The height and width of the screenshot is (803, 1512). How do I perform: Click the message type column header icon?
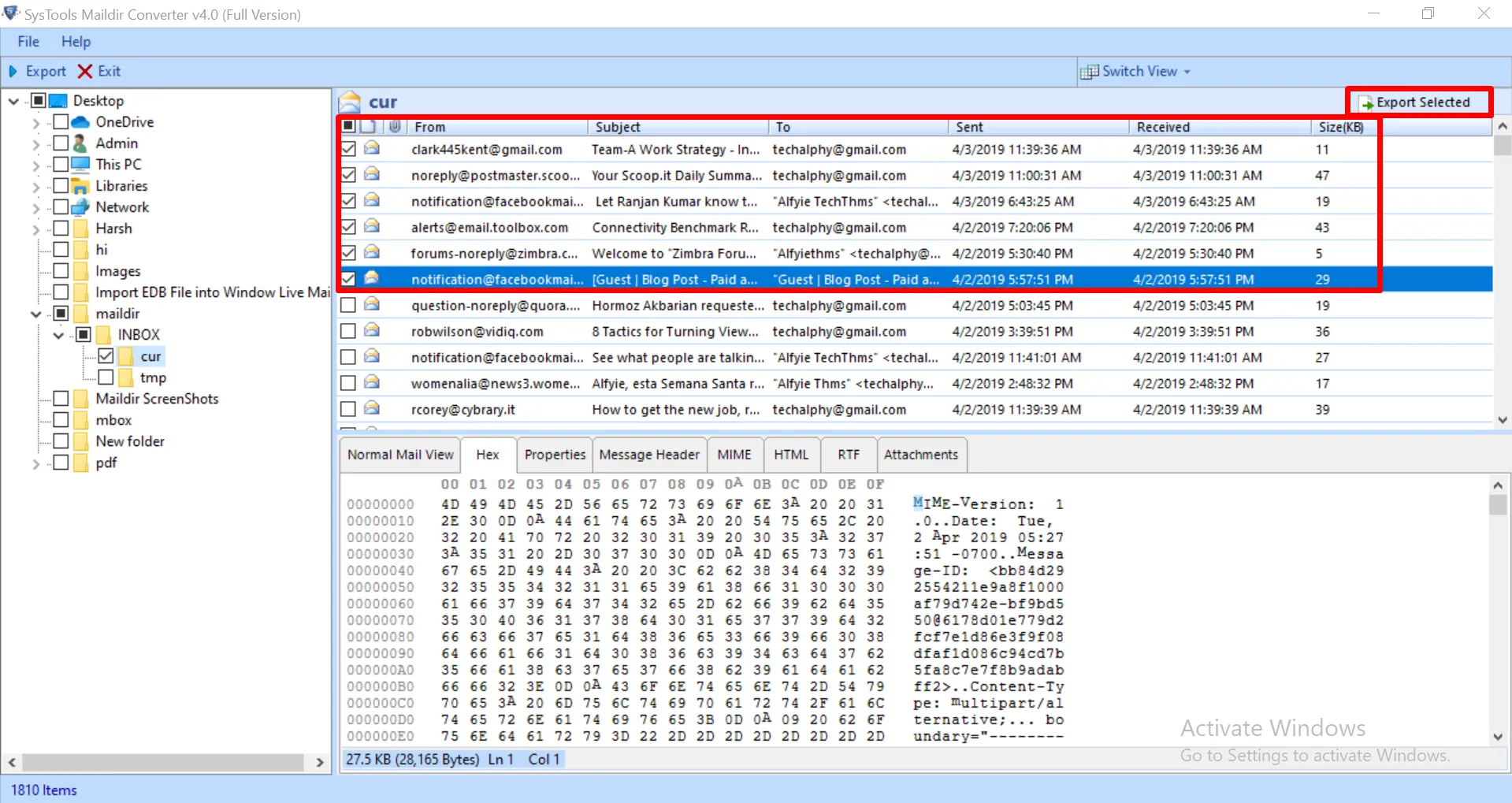pos(368,126)
